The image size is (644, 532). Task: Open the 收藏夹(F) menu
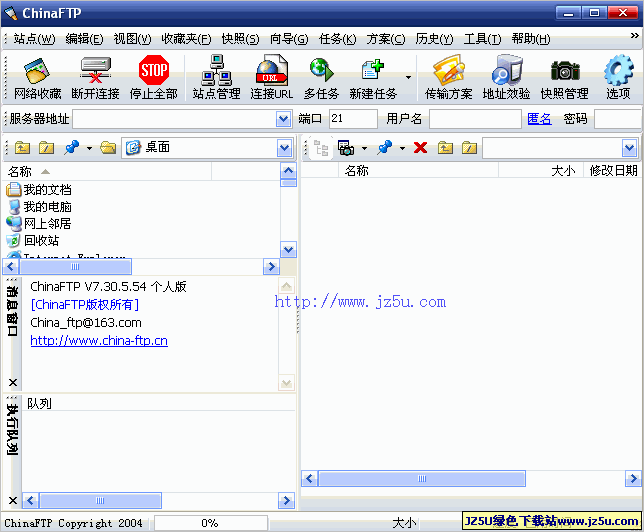point(186,39)
